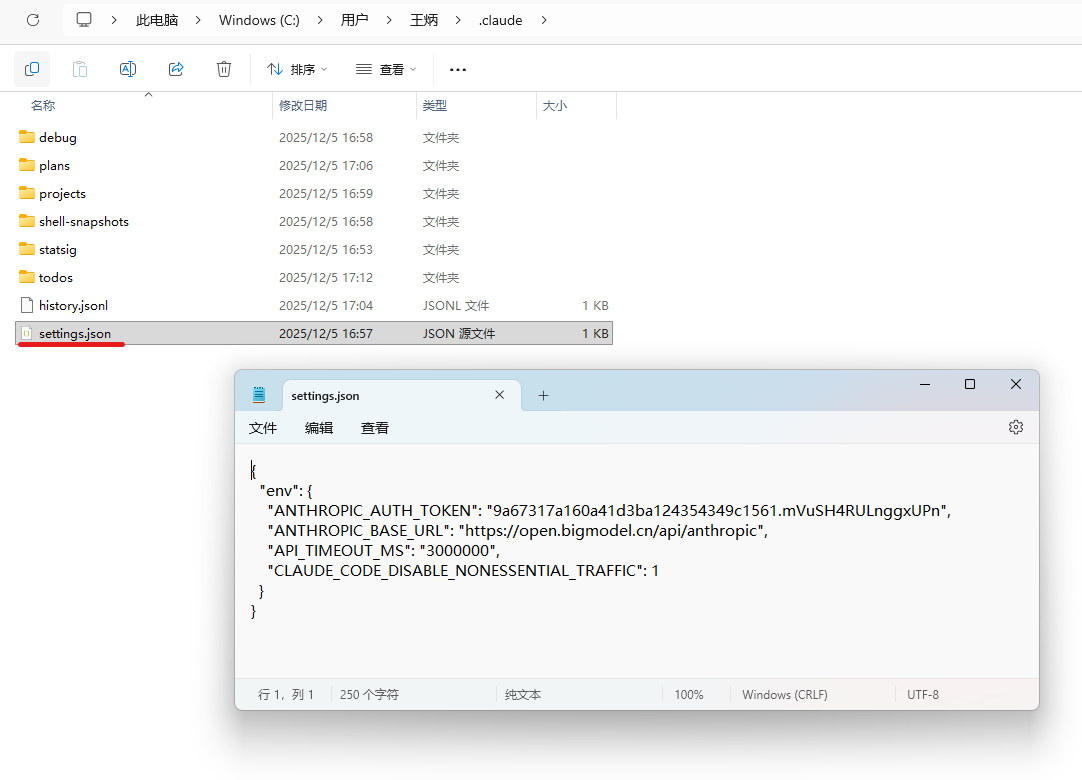The height and width of the screenshot is (780, 1082).
Task: Click the statsig folder icon
Action: click(27, 248)
